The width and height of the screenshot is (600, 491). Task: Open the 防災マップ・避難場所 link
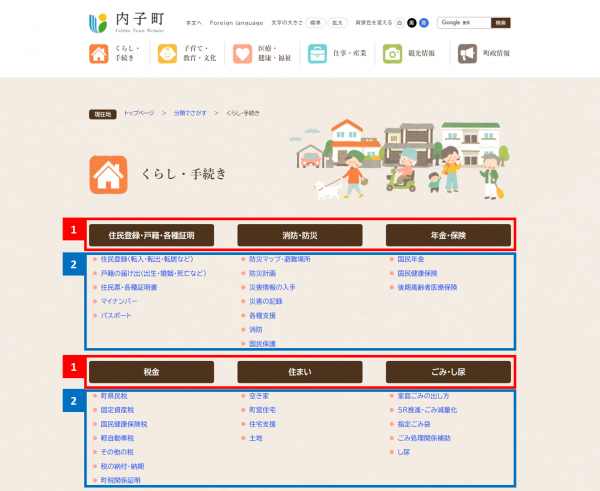coord(280,259)
